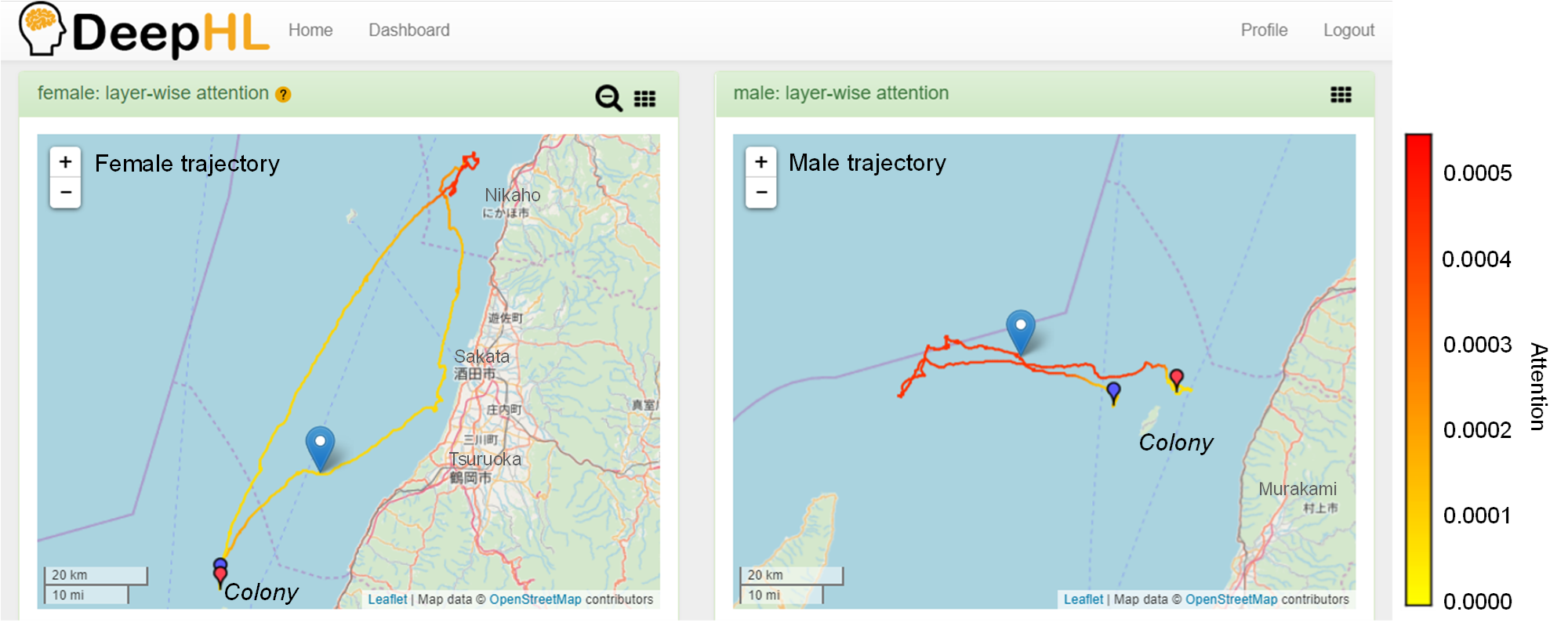Open grid view icon in female panel
The width and height of the screenshot is (1568, 637).
pos(644,99)
